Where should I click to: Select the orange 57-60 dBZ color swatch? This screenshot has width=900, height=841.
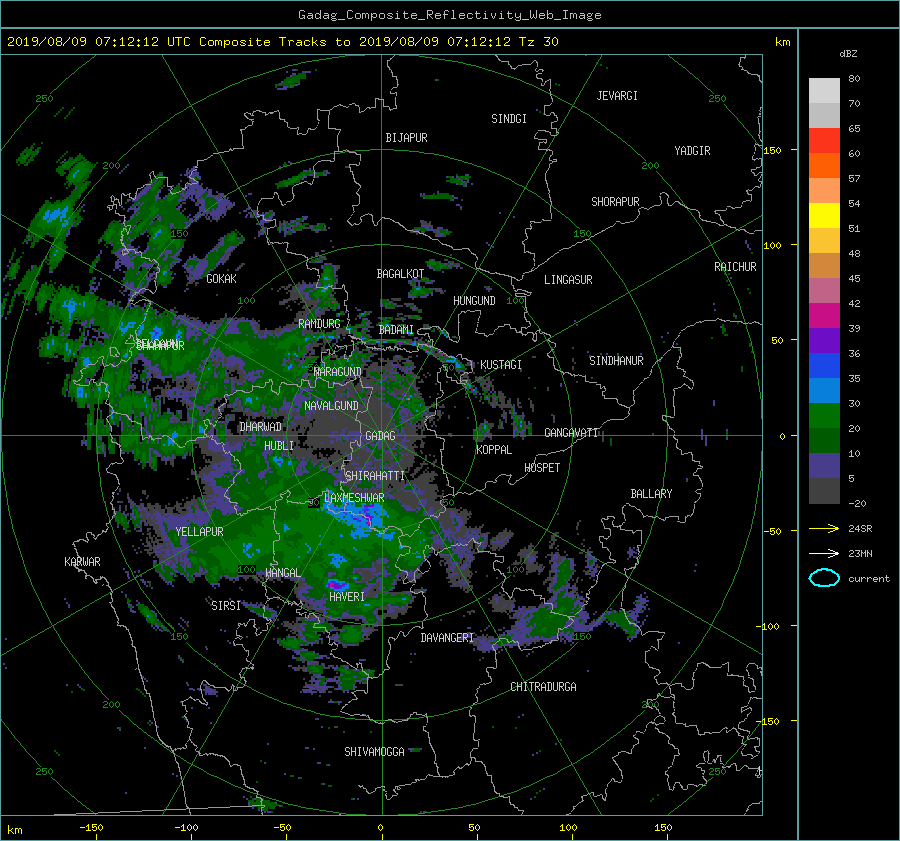[x=824, y=165]
